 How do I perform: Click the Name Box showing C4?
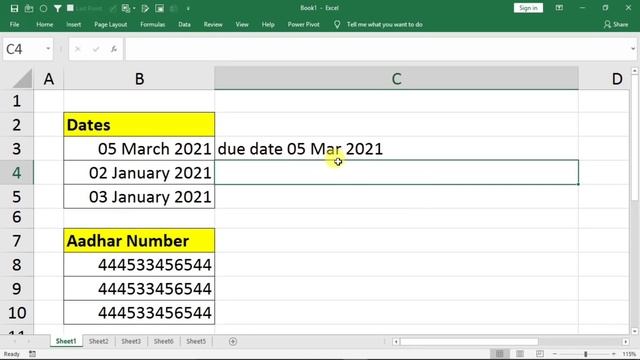(x=23, y=49)
